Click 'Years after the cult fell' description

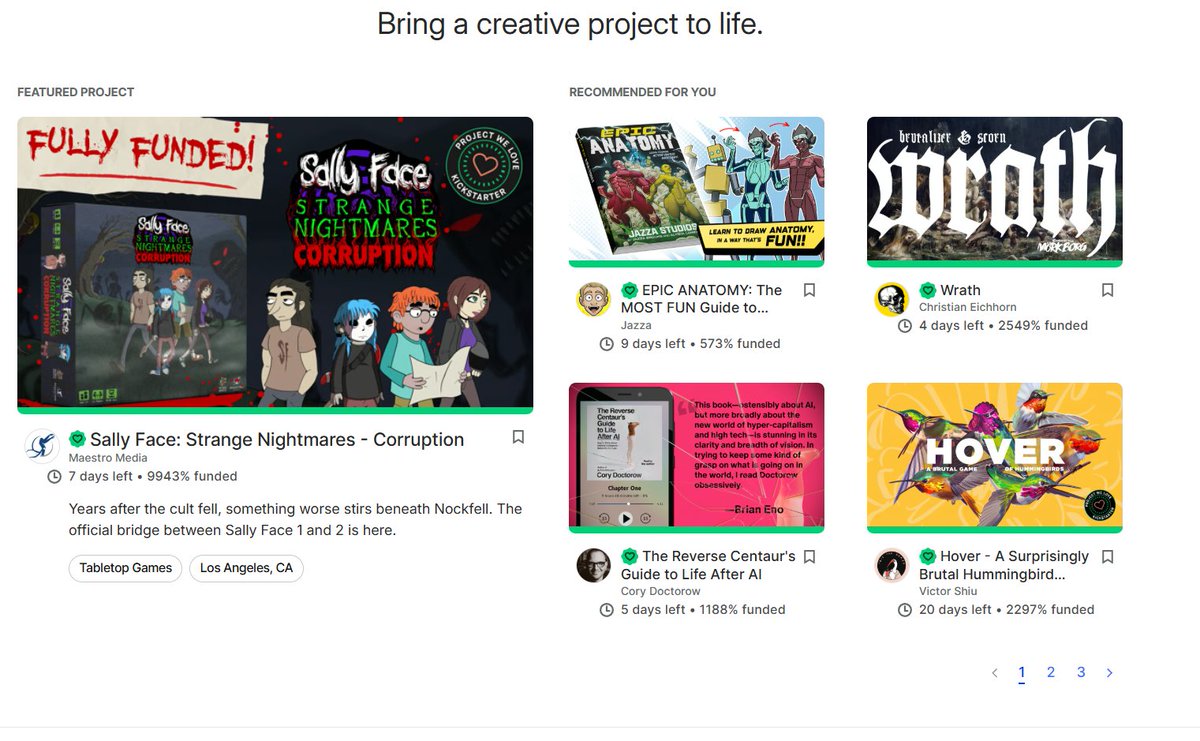click(x=295, y=520)
